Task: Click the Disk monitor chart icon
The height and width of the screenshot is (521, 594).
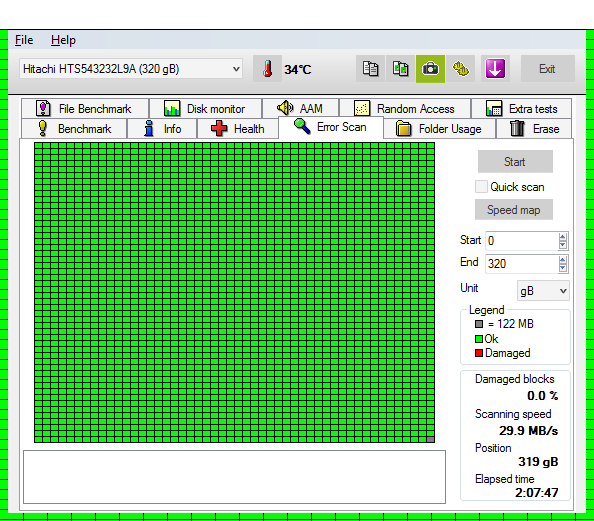Action: (172, 108)
